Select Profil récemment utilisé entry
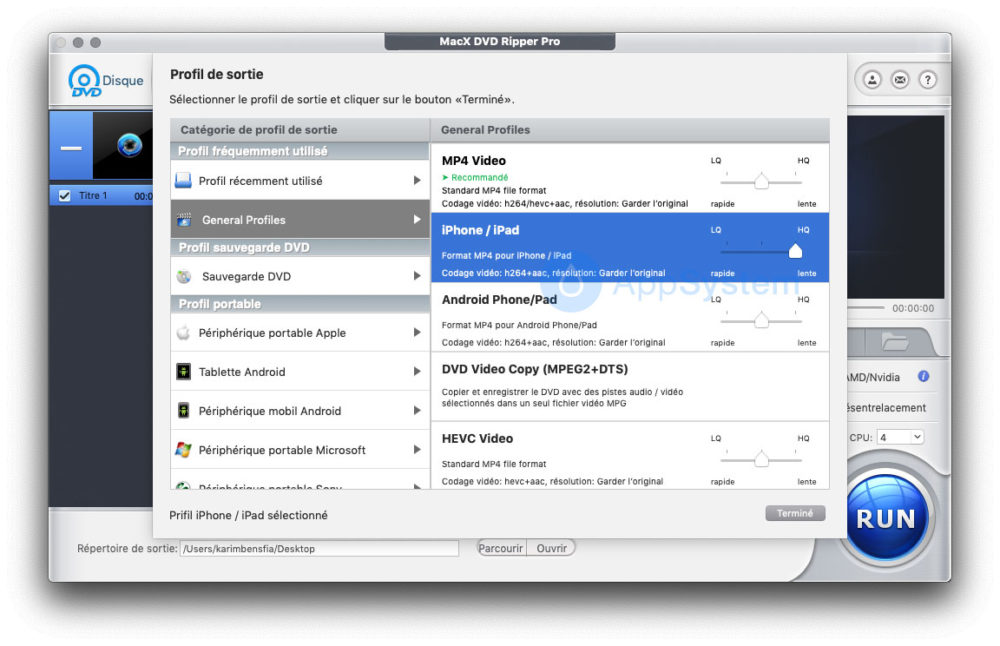 300,181
